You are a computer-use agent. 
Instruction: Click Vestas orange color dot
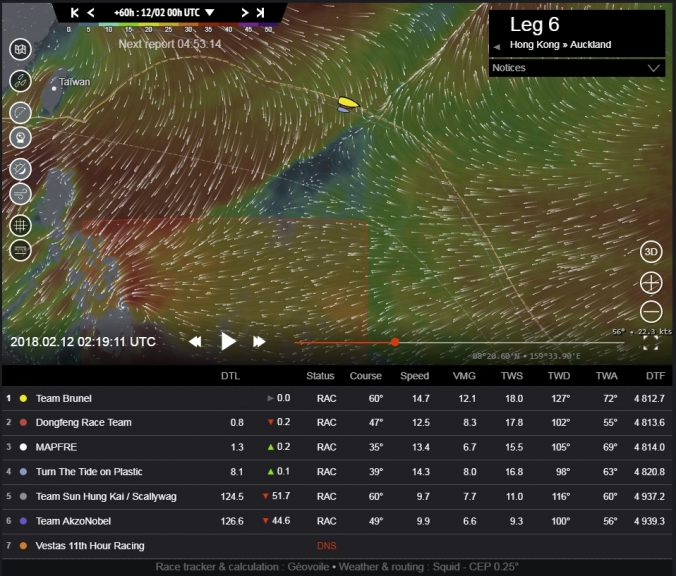tap(23, 546)
